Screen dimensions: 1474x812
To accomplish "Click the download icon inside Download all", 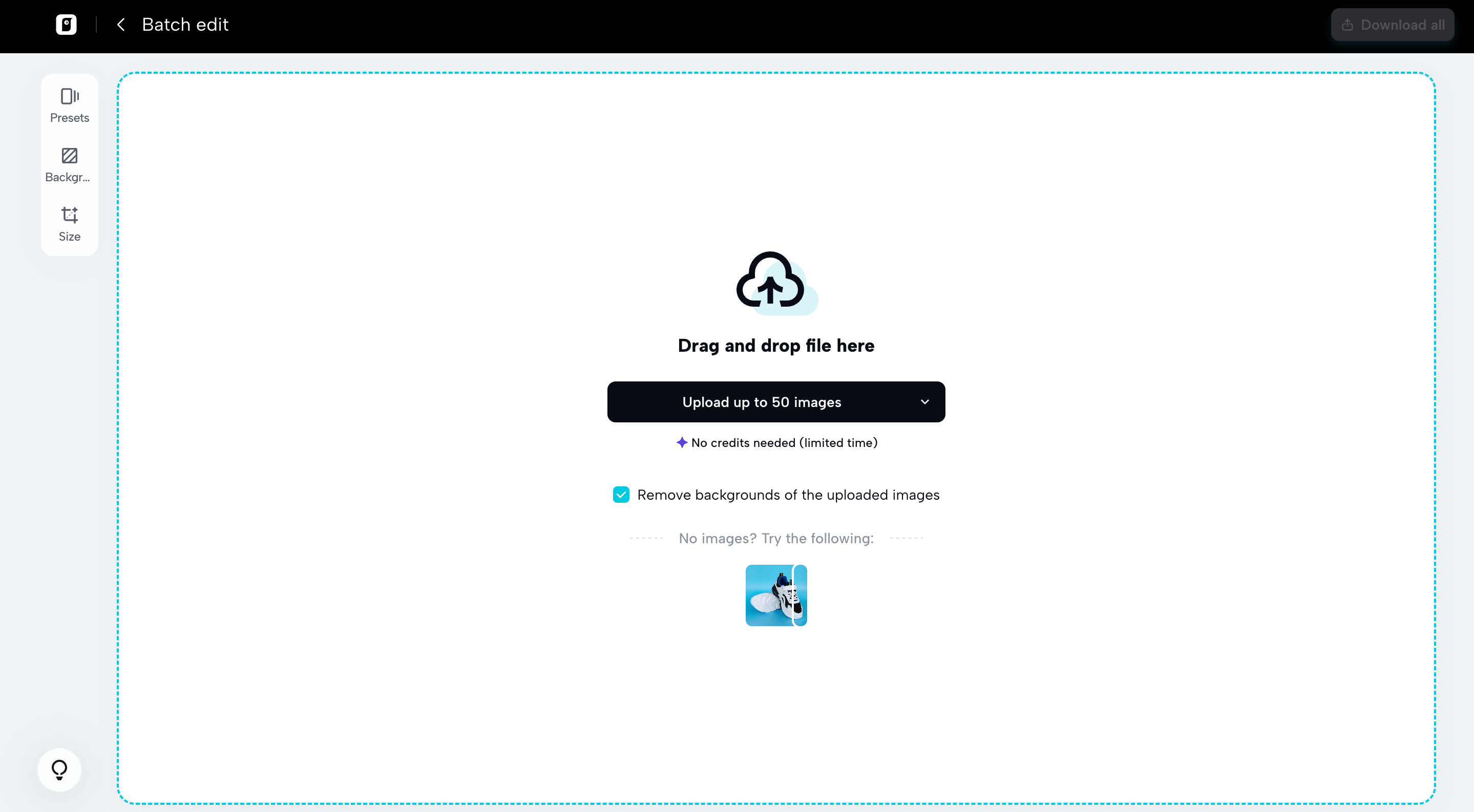I will [x=1347, y=25].
